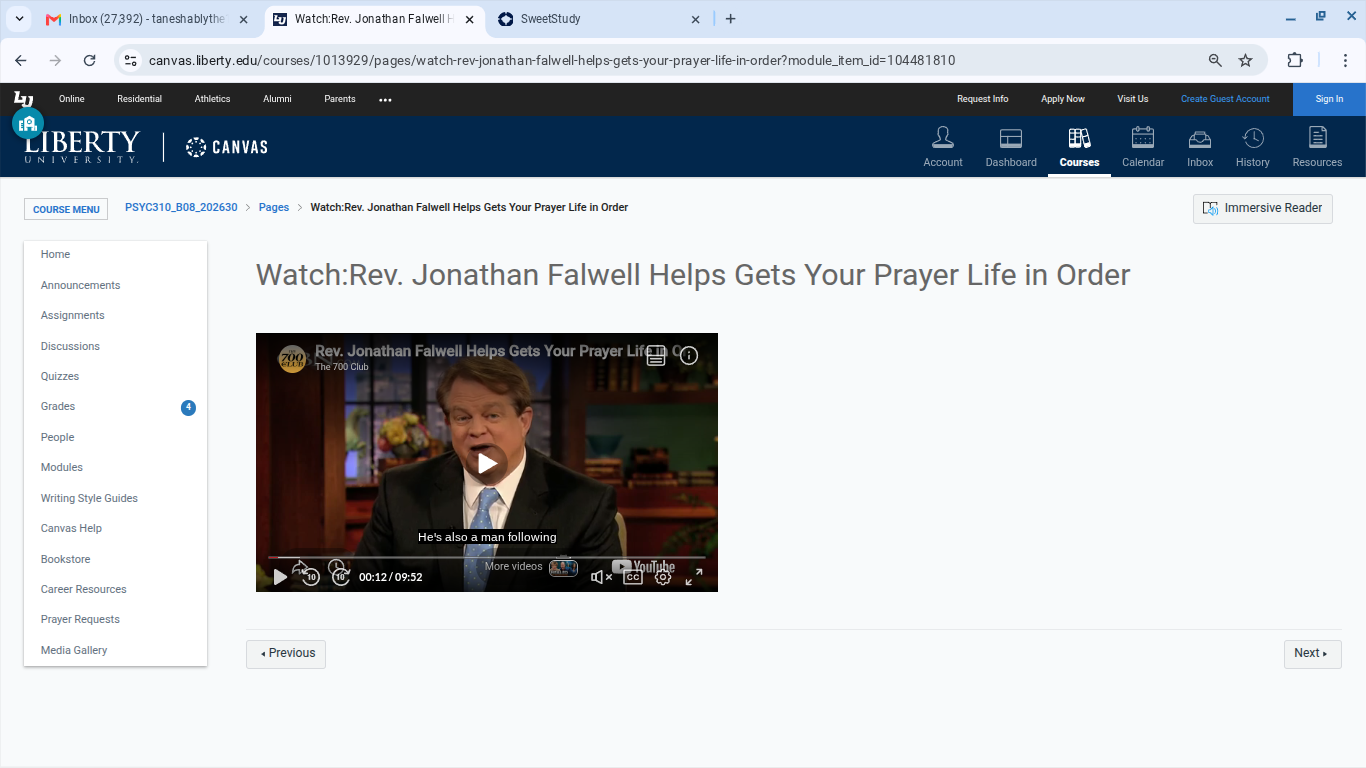Open the Resources icon
The width and height of the screenshot is (1366, 768).
point(1317,147)
